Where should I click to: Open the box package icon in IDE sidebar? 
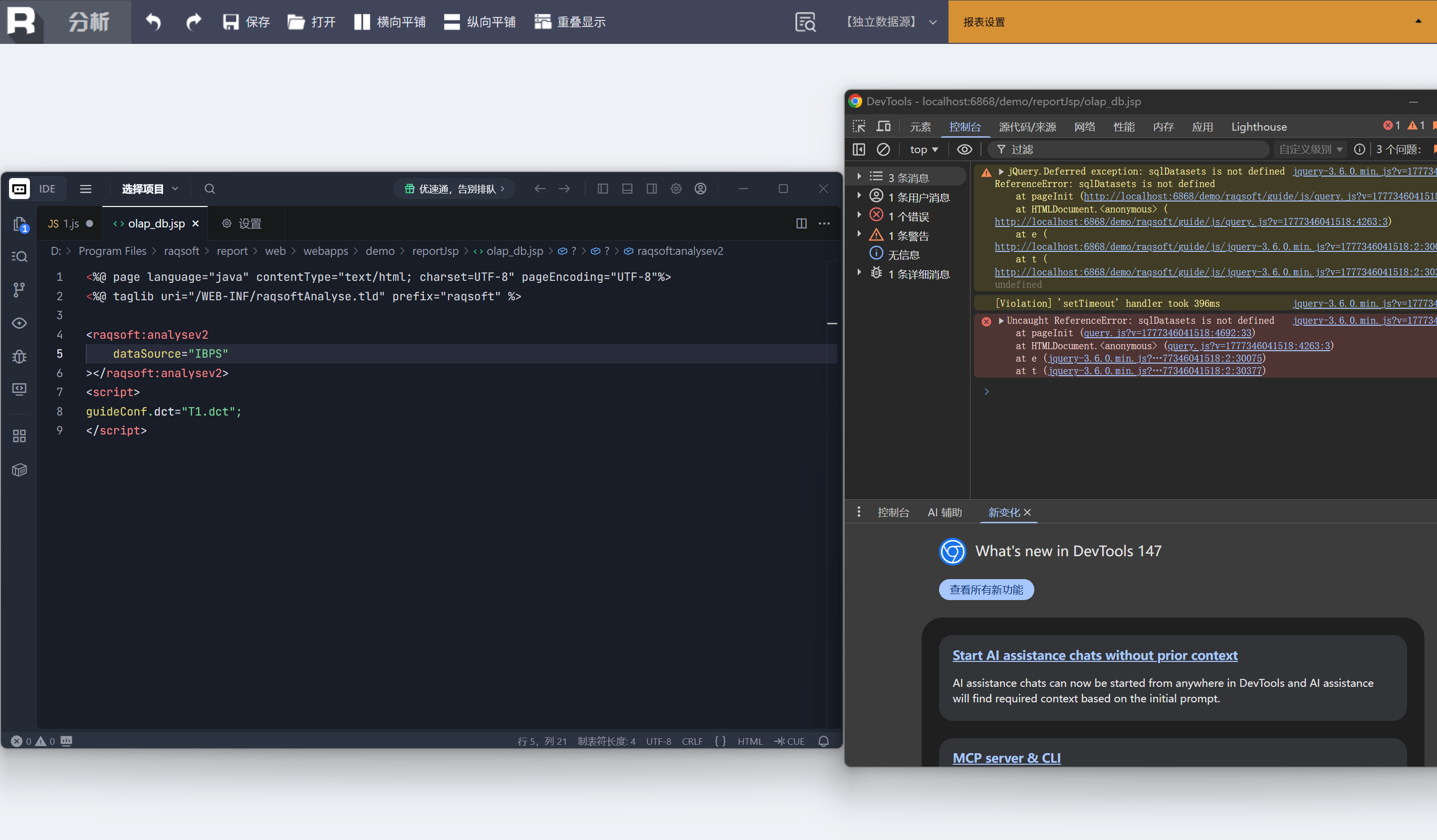coord(19,469)
